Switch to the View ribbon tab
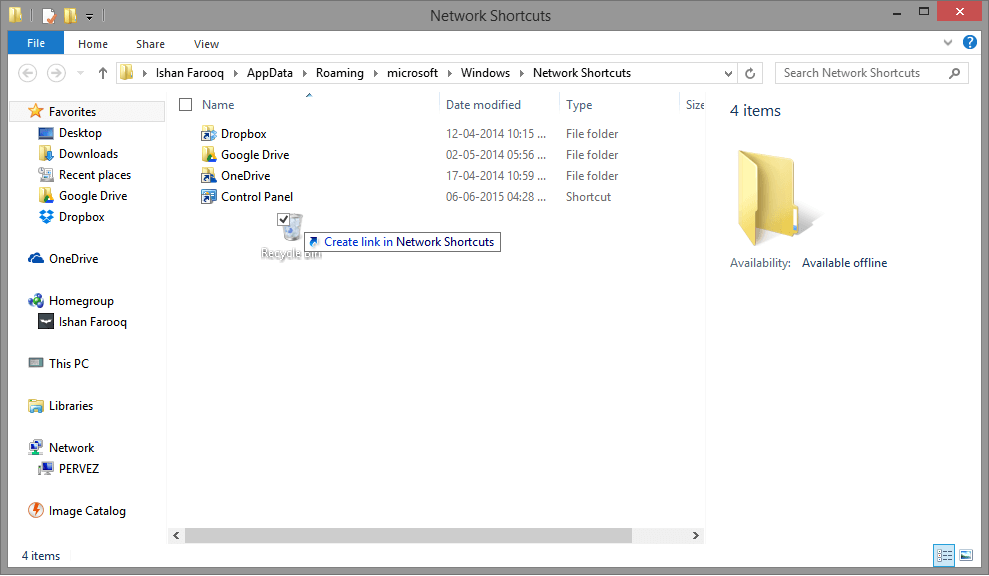 (206, 44)
